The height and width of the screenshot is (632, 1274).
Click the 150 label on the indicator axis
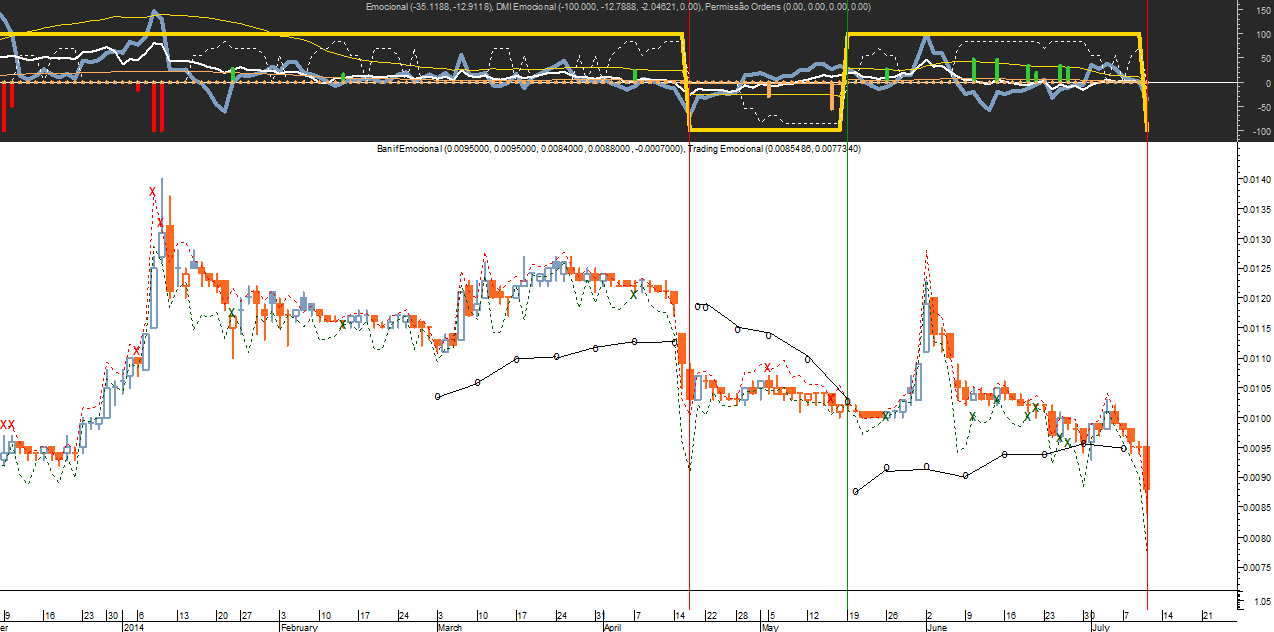[1264, 11]
